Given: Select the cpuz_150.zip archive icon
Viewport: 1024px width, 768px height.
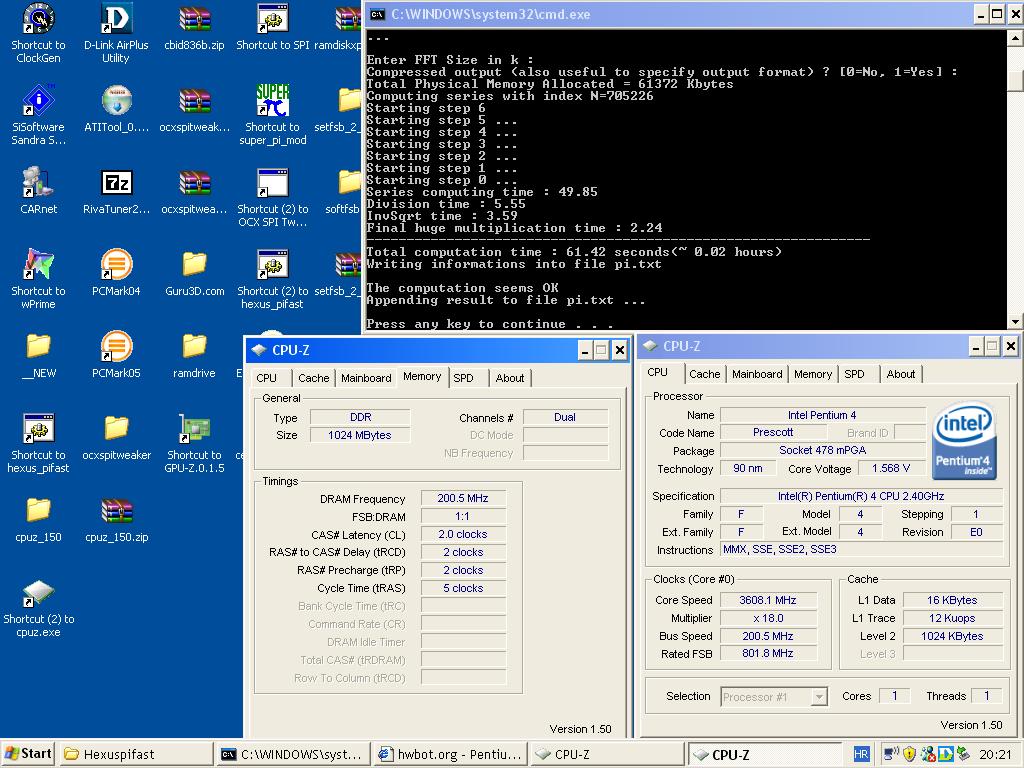Looking at the screenshot, I should [116, 511].
